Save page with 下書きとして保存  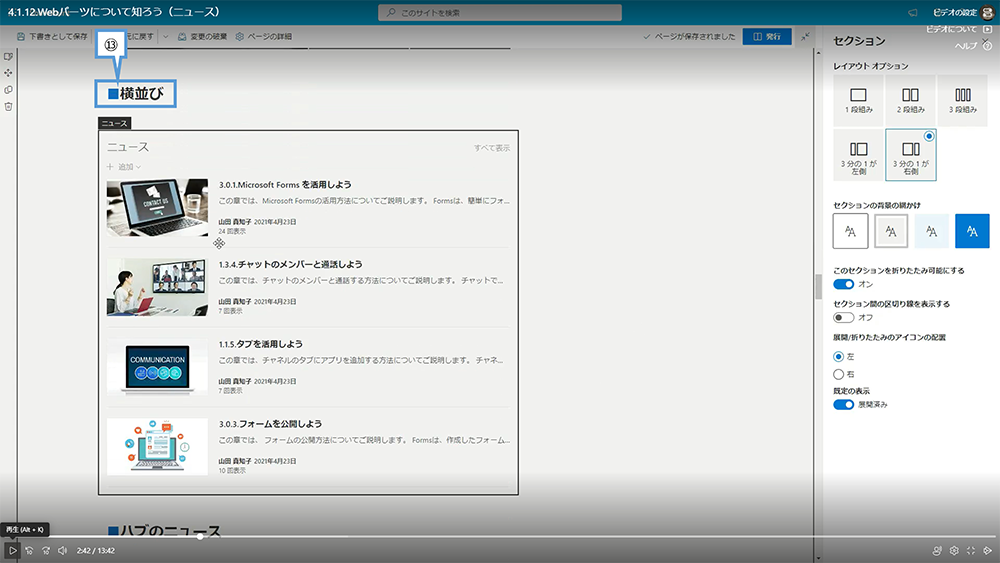click(52, 36)
